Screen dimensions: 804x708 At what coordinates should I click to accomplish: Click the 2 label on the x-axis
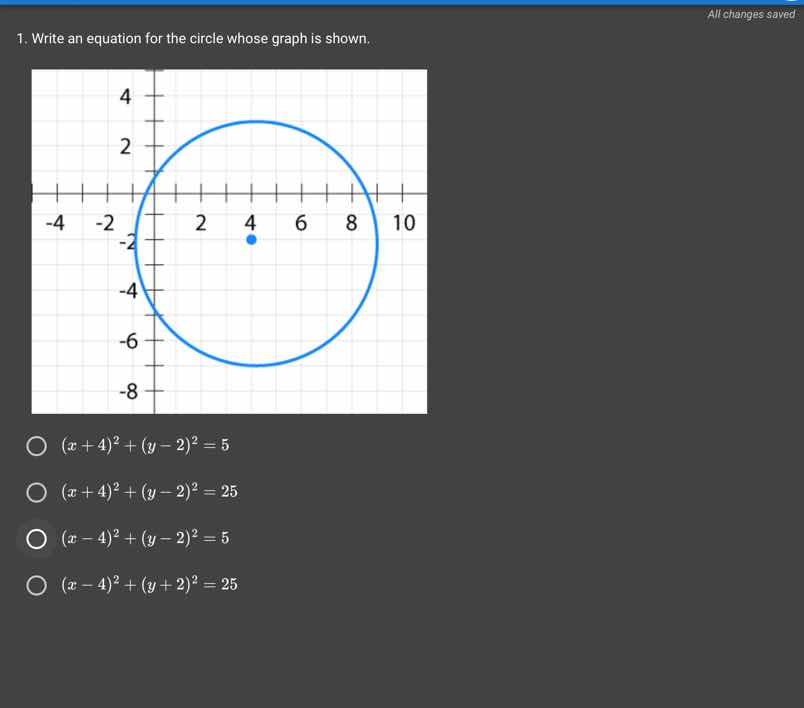[x=200, y=223]
